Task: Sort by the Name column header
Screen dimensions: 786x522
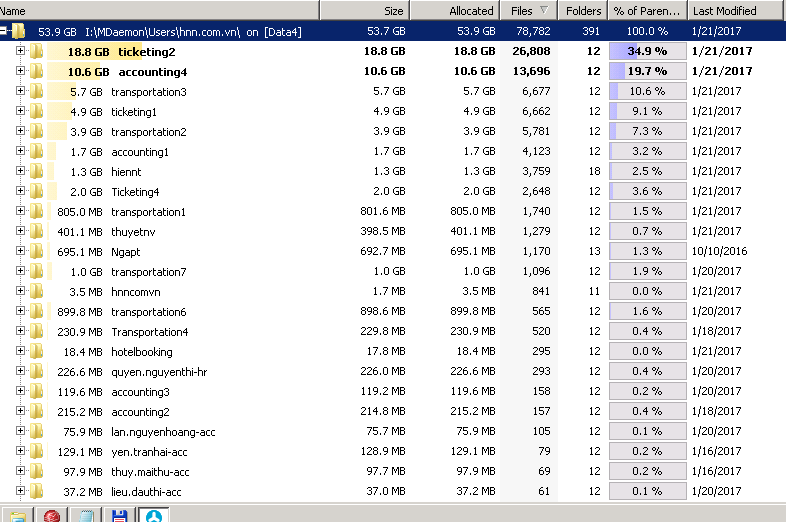Action: coord(159,11)
